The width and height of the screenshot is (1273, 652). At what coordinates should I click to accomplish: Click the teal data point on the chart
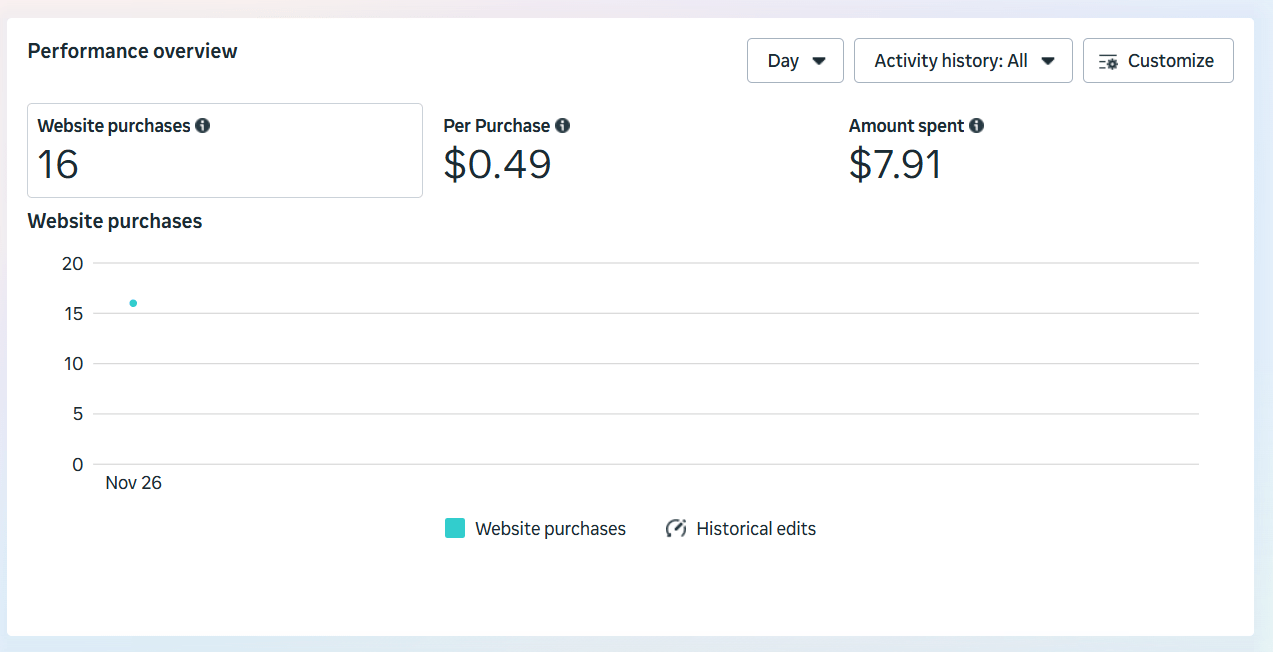tap(133, 303)
